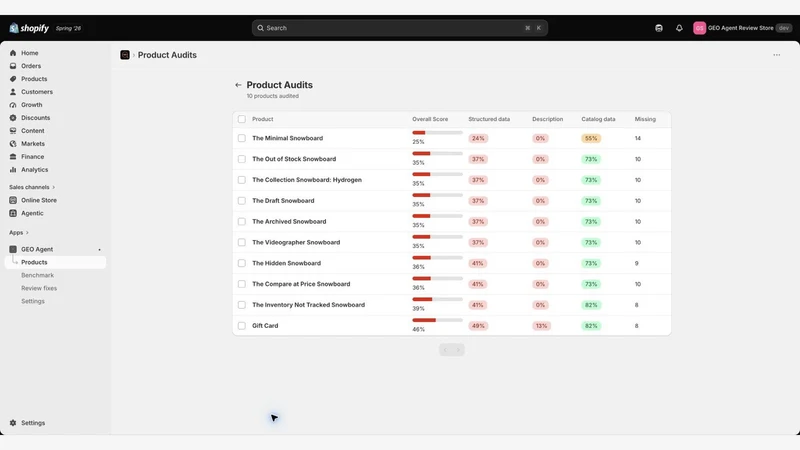Click the Growth icon
The height and width of the screenshot is (450, 800).
point(13,105)
